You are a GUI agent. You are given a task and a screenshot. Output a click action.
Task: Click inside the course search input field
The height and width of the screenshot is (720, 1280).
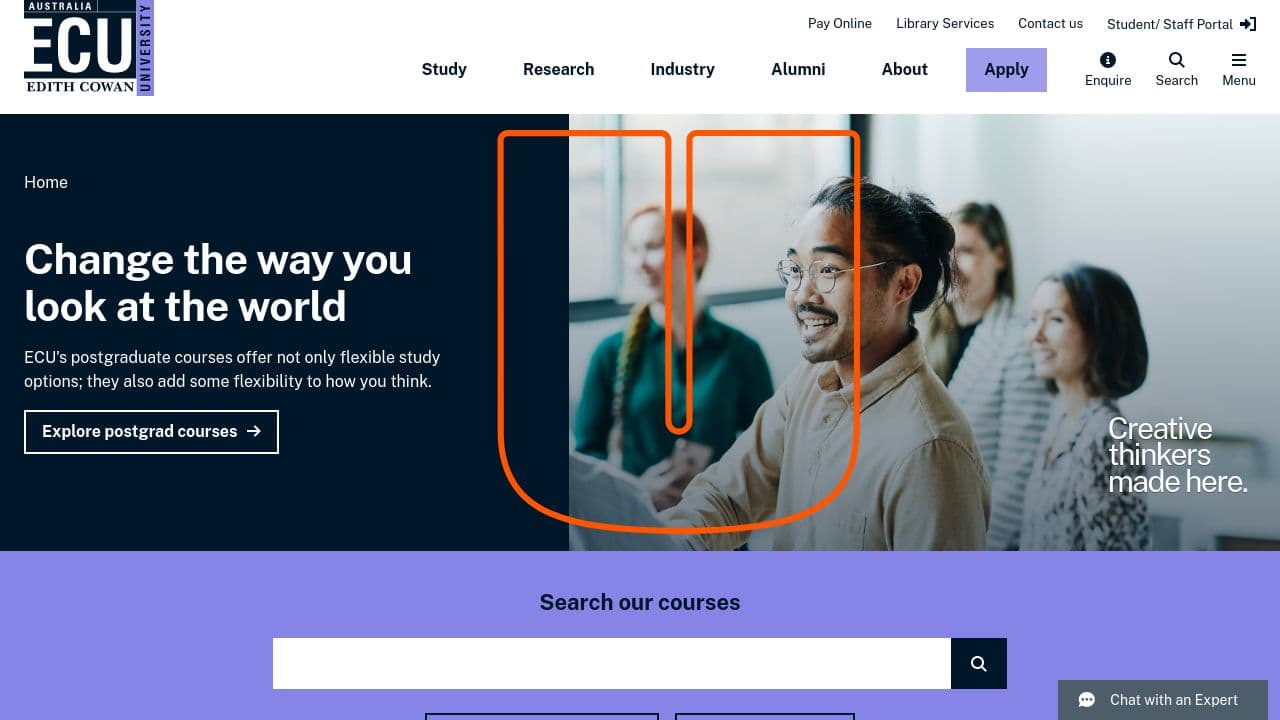(x=611, y=663)
